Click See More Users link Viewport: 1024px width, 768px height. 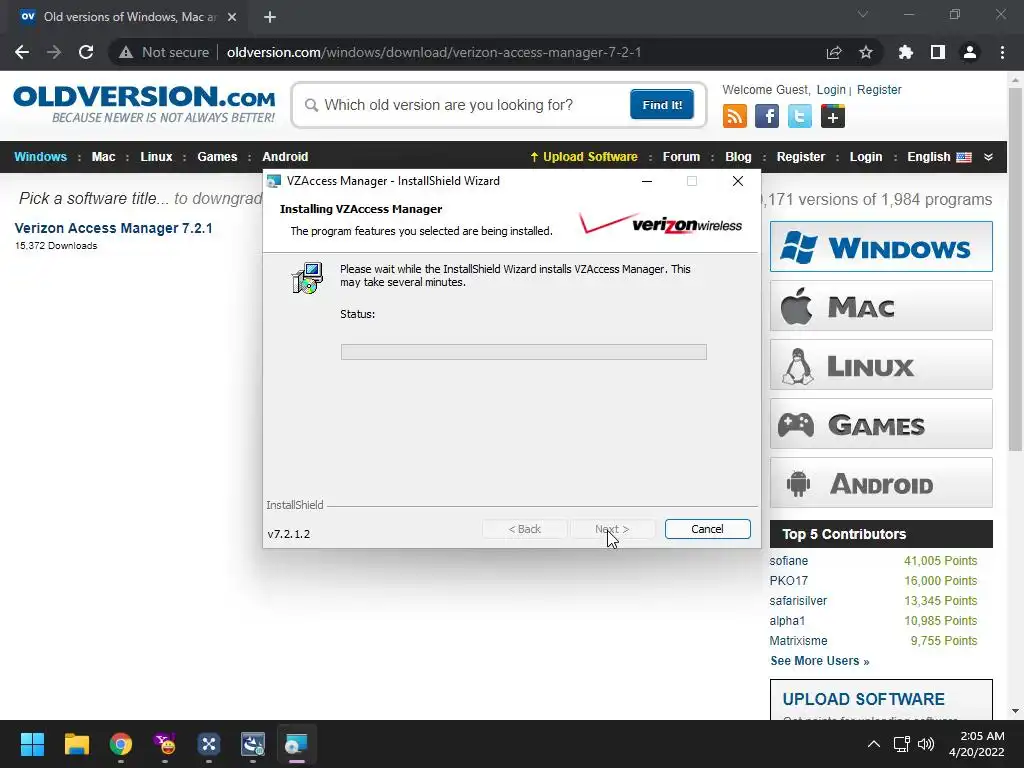(x=820, y=661)
